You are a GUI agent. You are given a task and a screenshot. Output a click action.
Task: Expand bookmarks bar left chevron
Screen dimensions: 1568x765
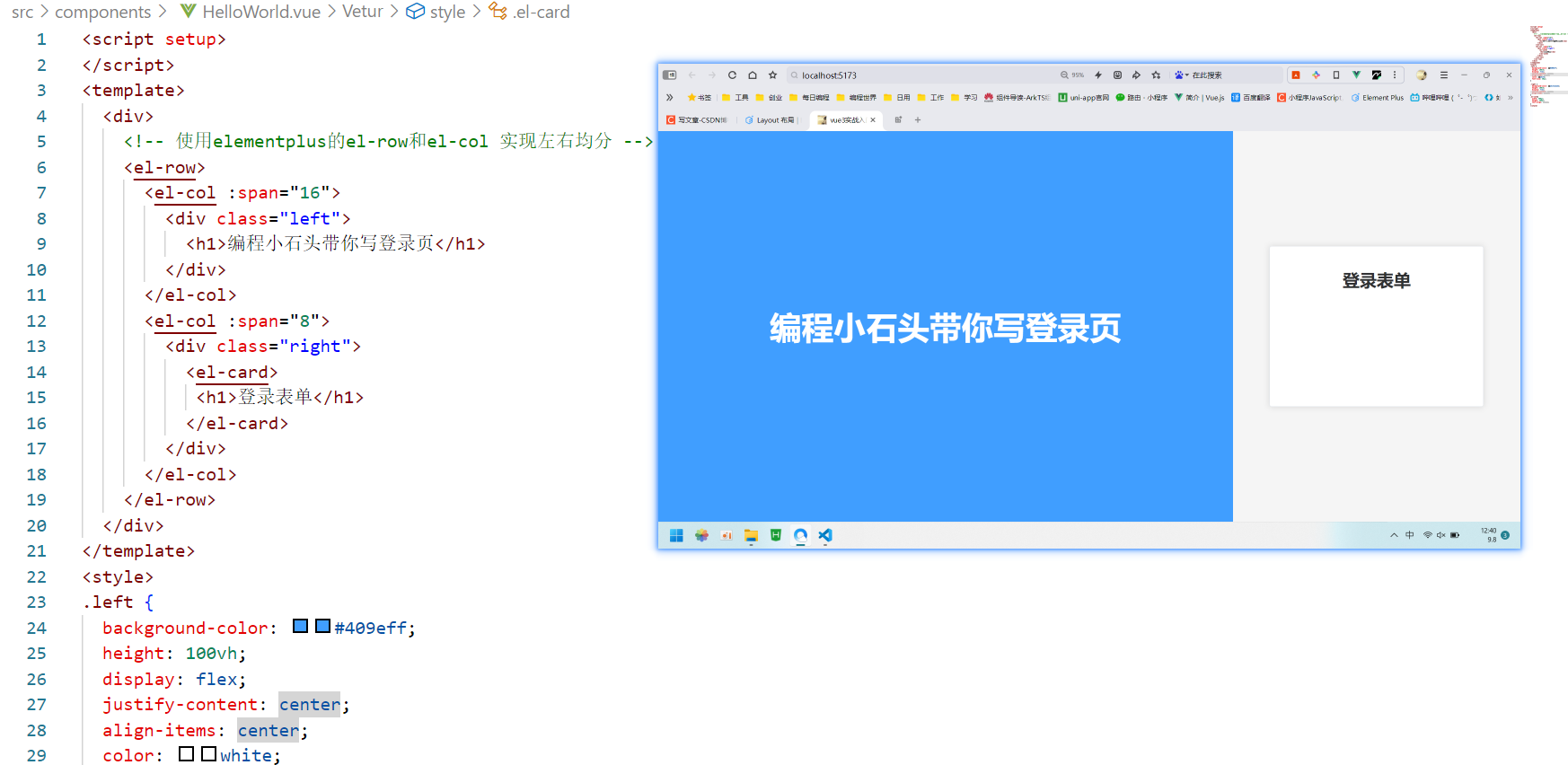(669, 97)
